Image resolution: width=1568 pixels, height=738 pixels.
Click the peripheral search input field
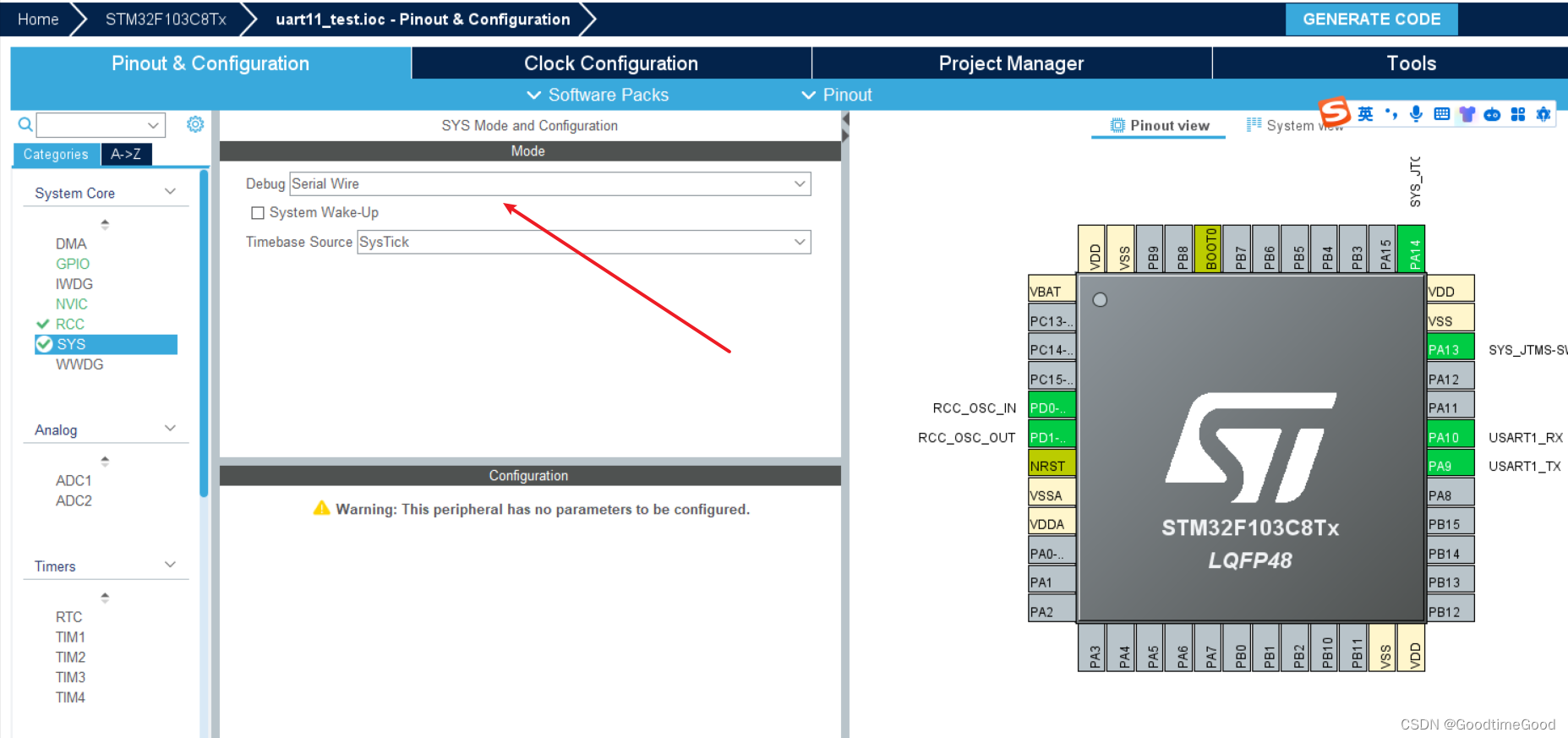coord(91,125)
